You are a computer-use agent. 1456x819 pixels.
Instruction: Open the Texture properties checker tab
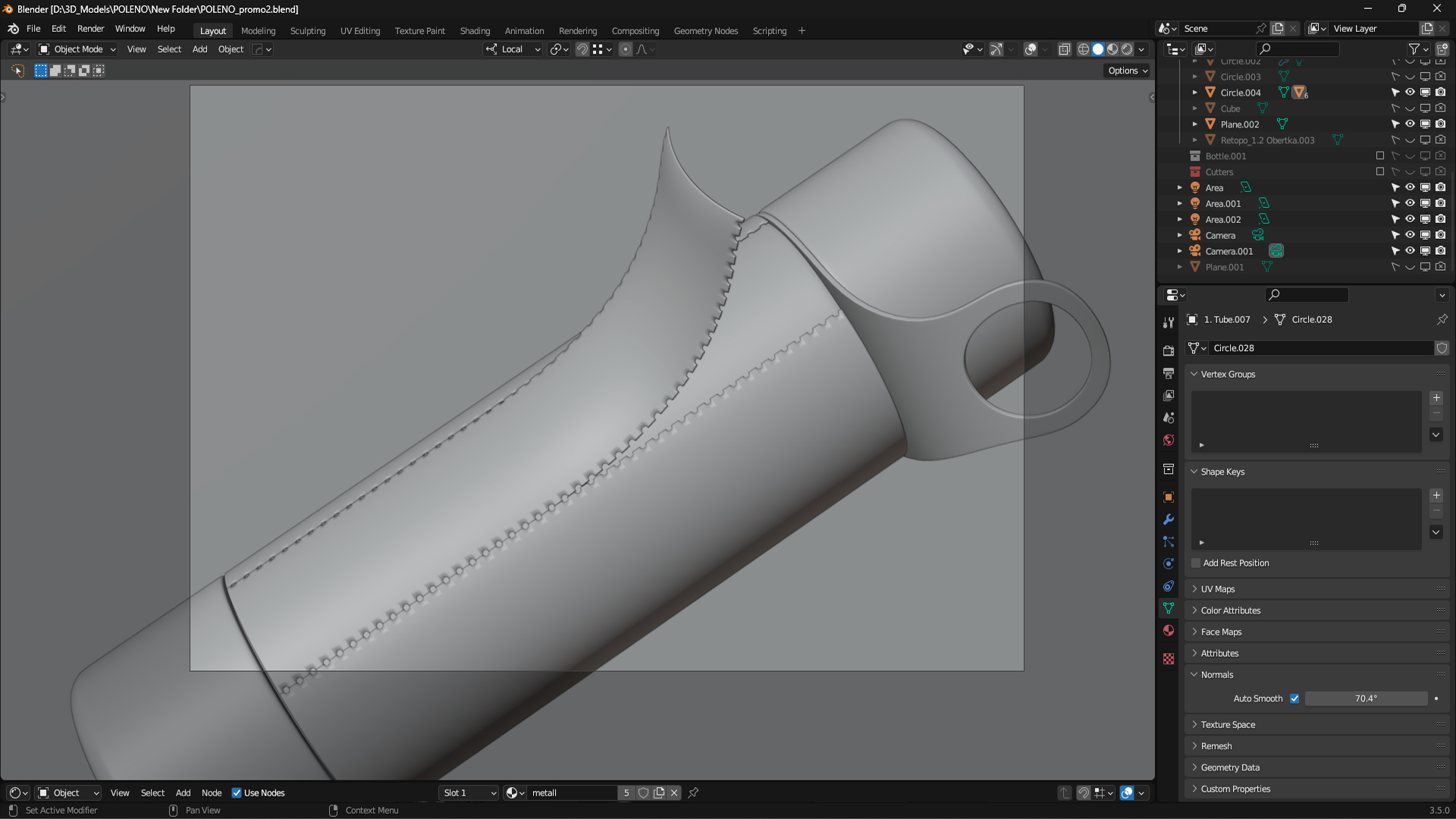tap(1169, 659)
